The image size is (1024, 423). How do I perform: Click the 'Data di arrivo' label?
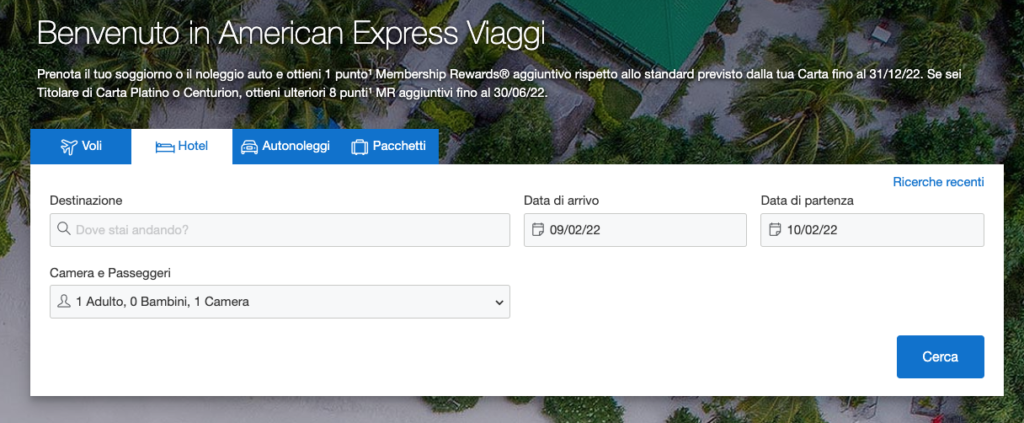tap(562, 200)
